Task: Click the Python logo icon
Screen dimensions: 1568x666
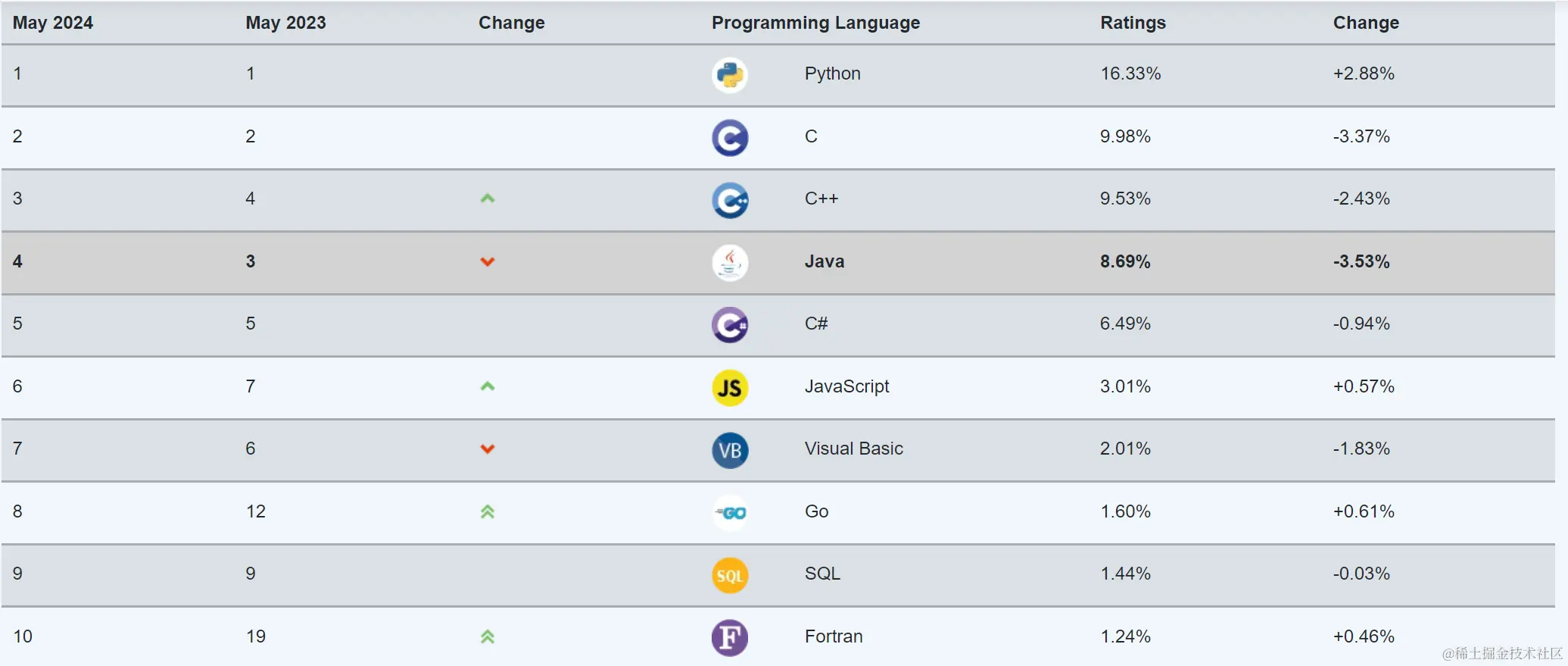Action: pos(730,75)
